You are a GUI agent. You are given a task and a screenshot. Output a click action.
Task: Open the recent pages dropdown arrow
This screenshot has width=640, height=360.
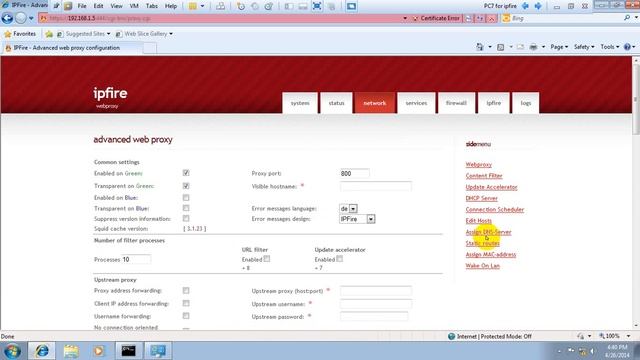click(x=31, y=18)
